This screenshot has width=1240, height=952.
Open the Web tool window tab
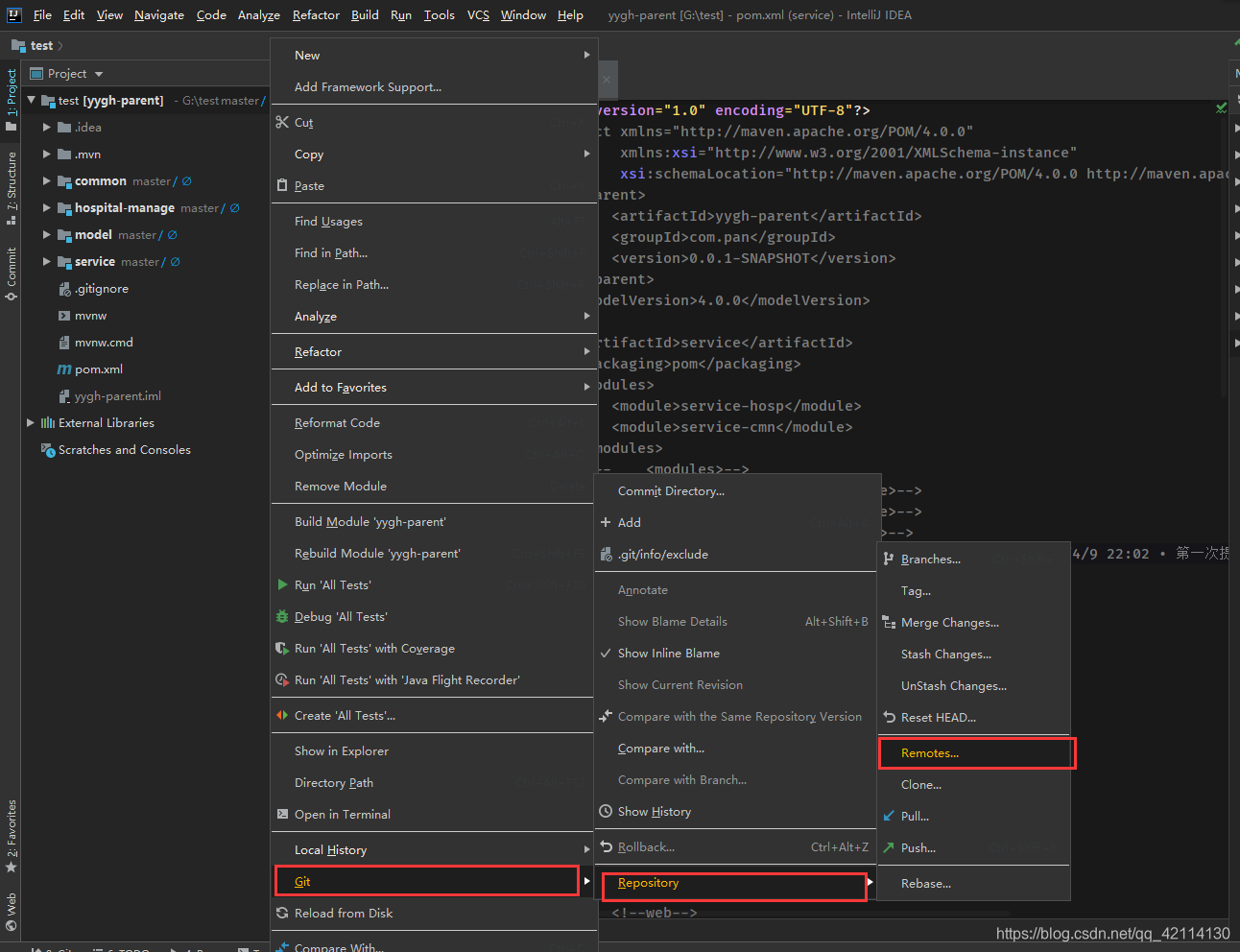(11, 912)
